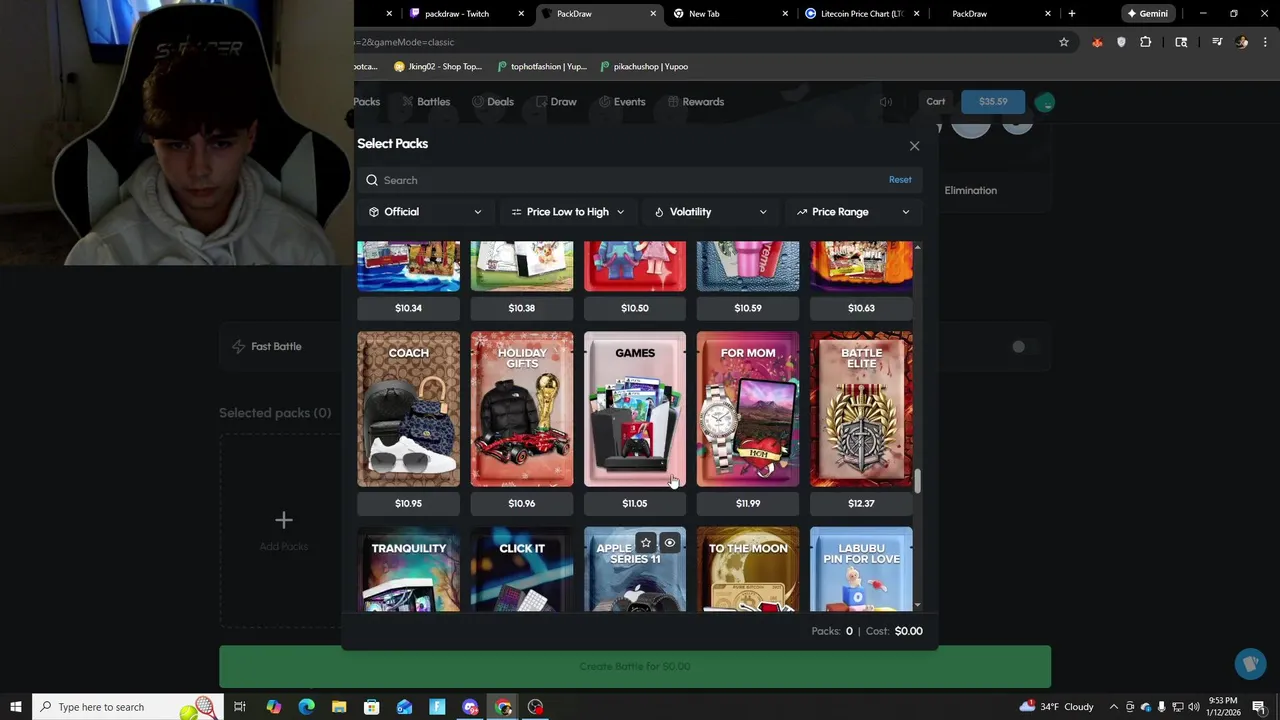Select the Holiday Gifts pack
This screenshot has width=1280, height=720.
522,409
